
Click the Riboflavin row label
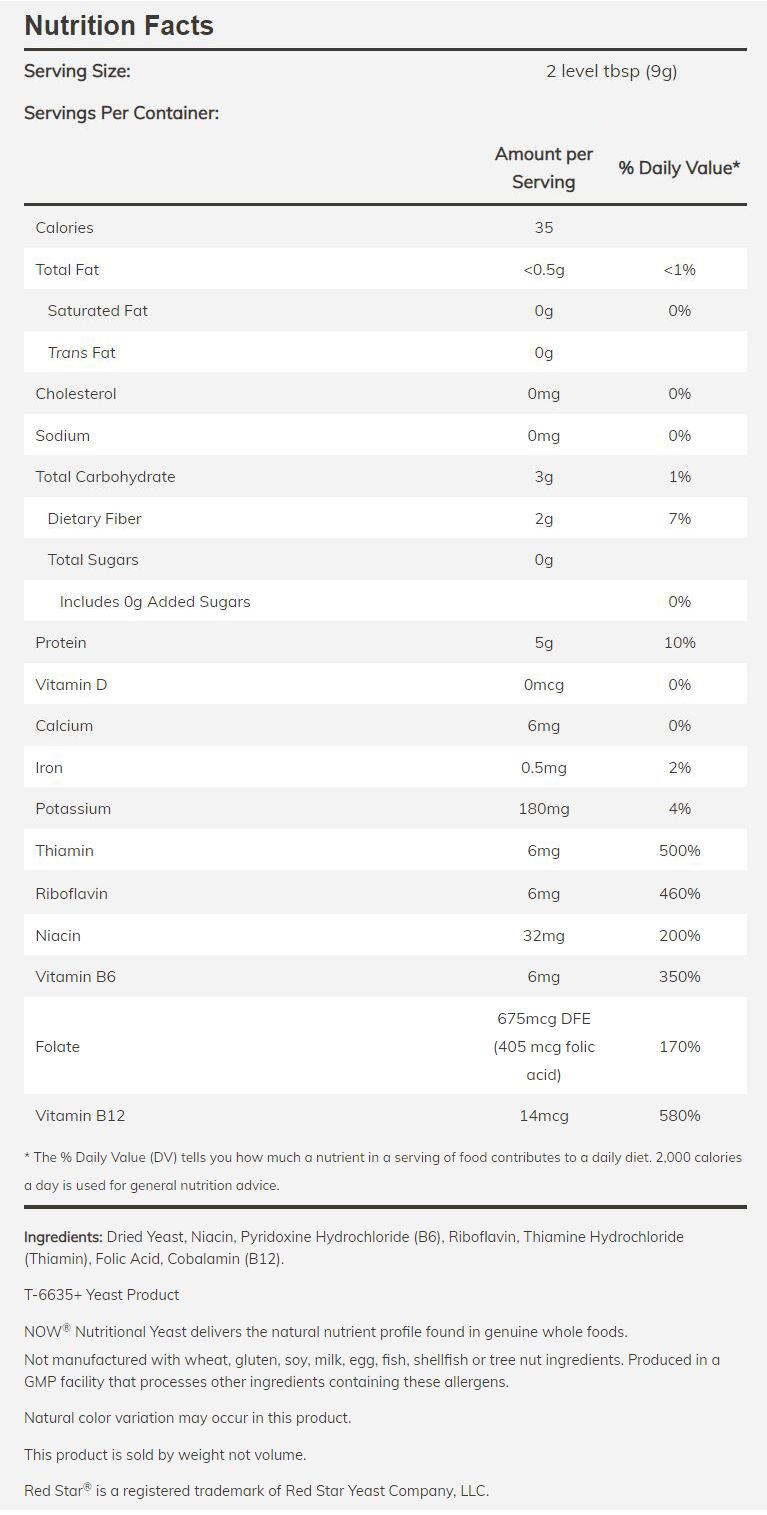click(x=71, y=893)
